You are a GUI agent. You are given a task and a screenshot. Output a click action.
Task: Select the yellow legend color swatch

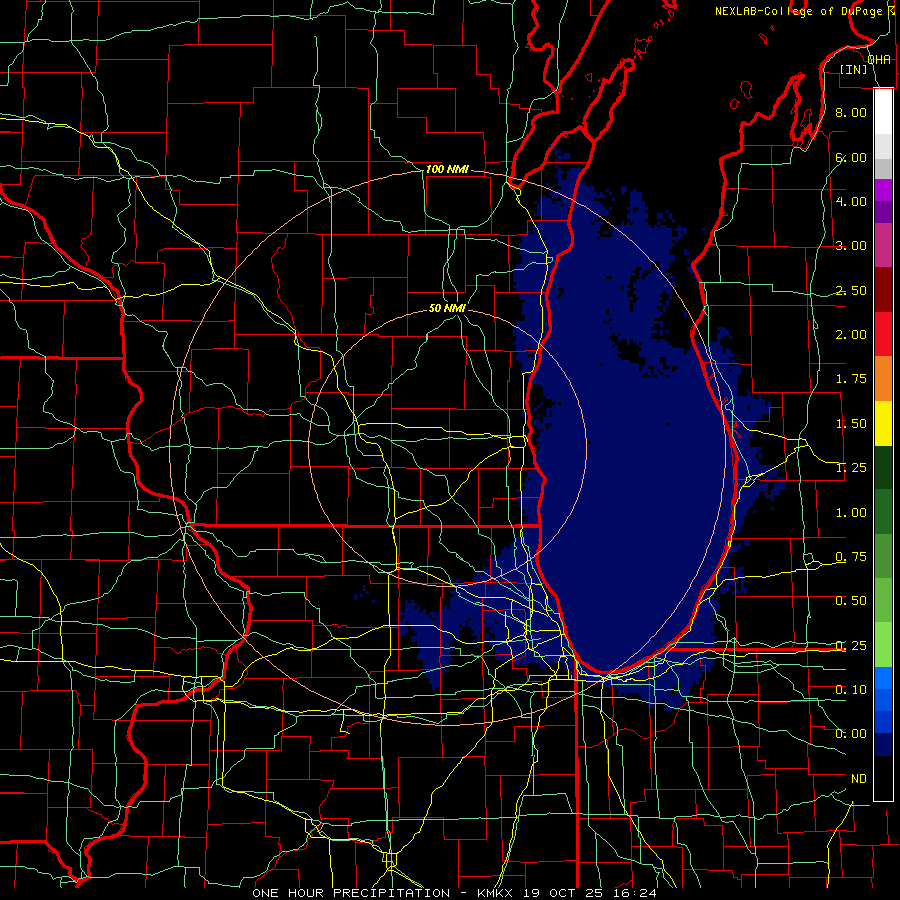[x=883, y=424]
